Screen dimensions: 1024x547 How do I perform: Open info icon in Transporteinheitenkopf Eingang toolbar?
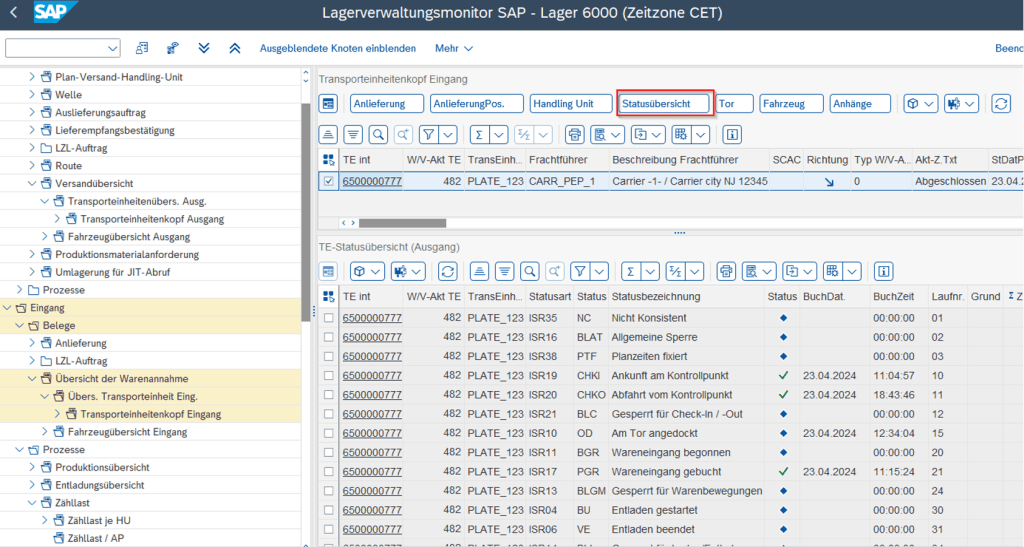(732, 135)
